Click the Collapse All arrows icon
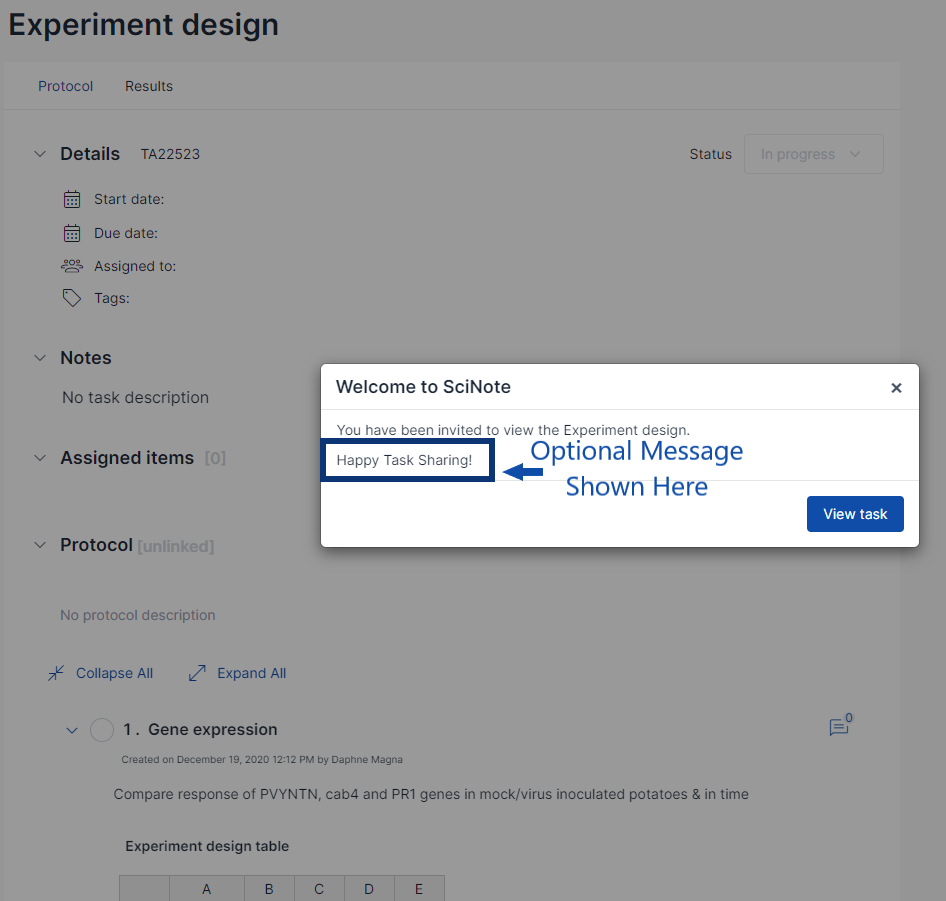Viewport: 946px width, 901px height. (x=56, y=673)
